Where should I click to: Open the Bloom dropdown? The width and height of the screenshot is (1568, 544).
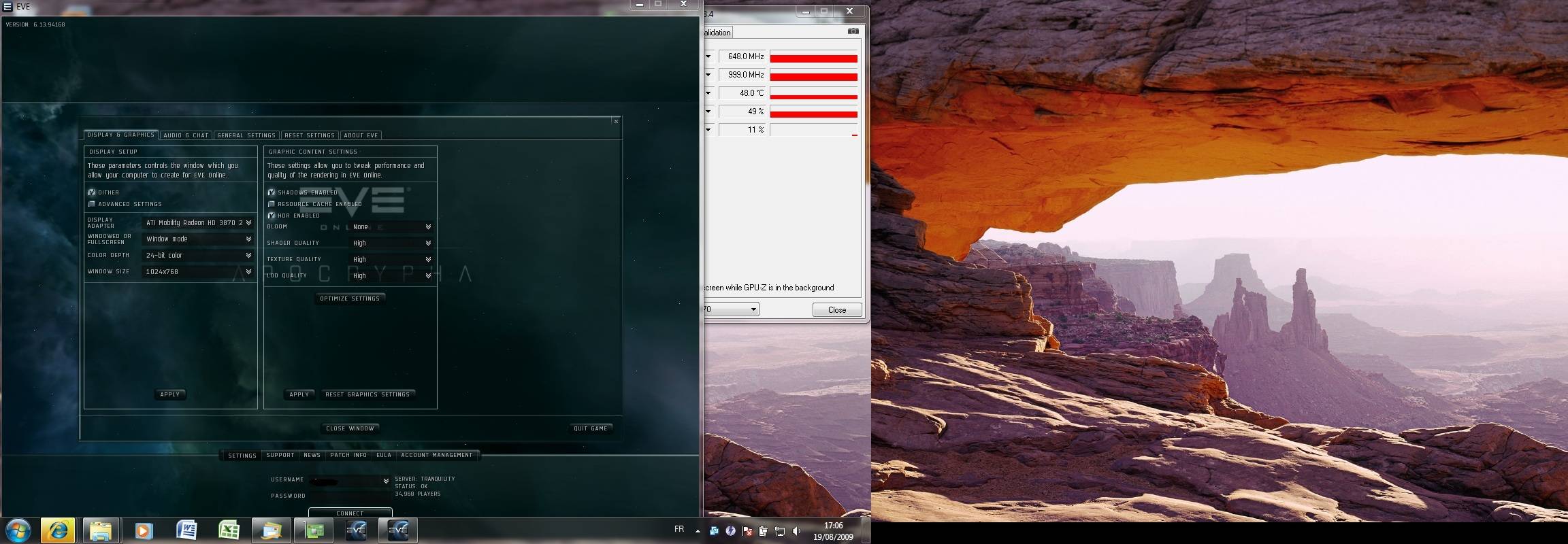click(391, 226)
